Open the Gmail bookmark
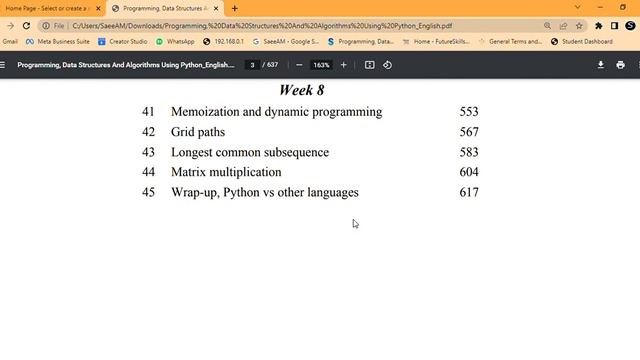 pos(10,41)
